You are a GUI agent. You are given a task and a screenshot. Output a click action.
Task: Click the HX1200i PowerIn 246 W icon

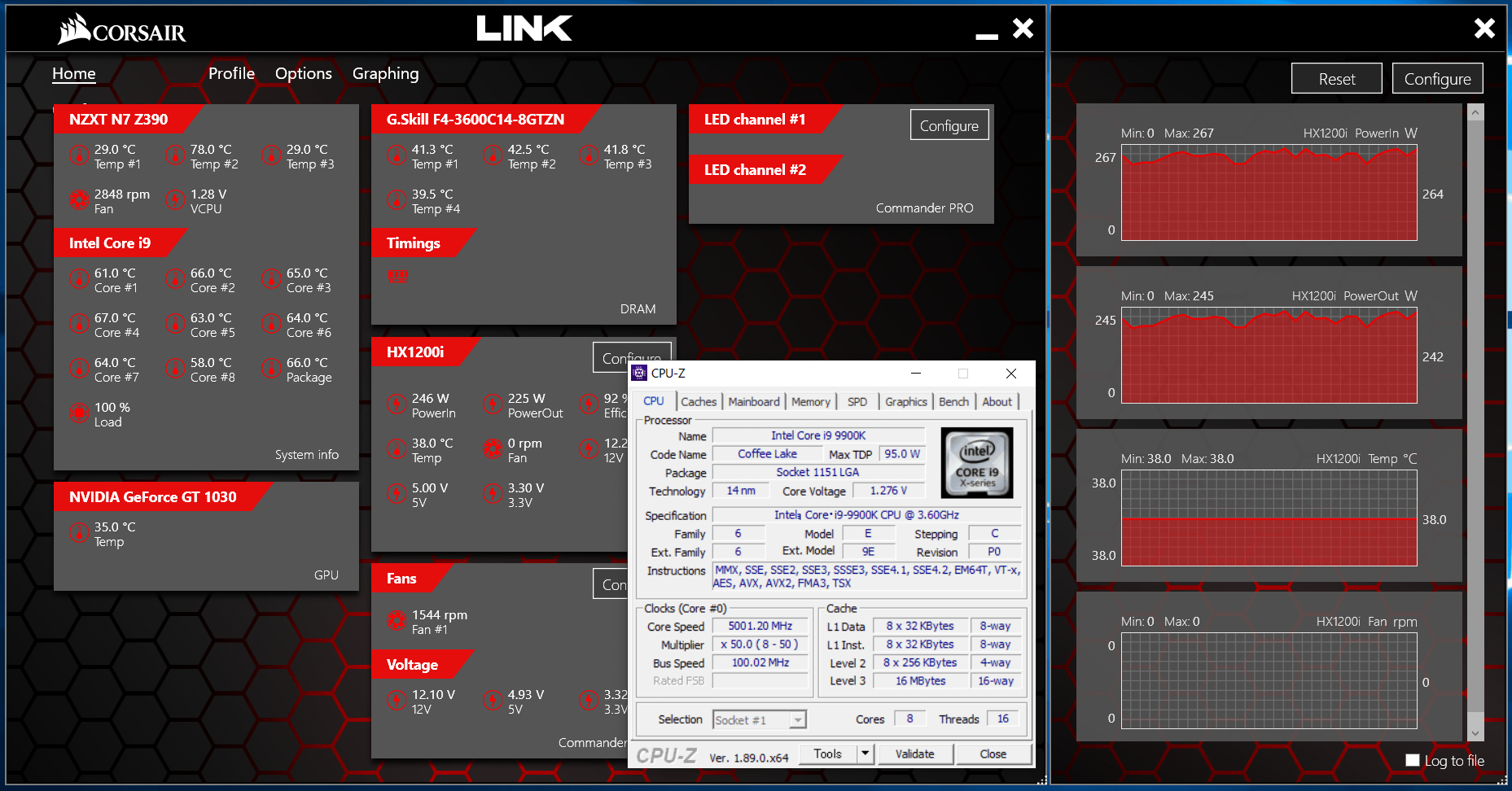pos(397,404)
